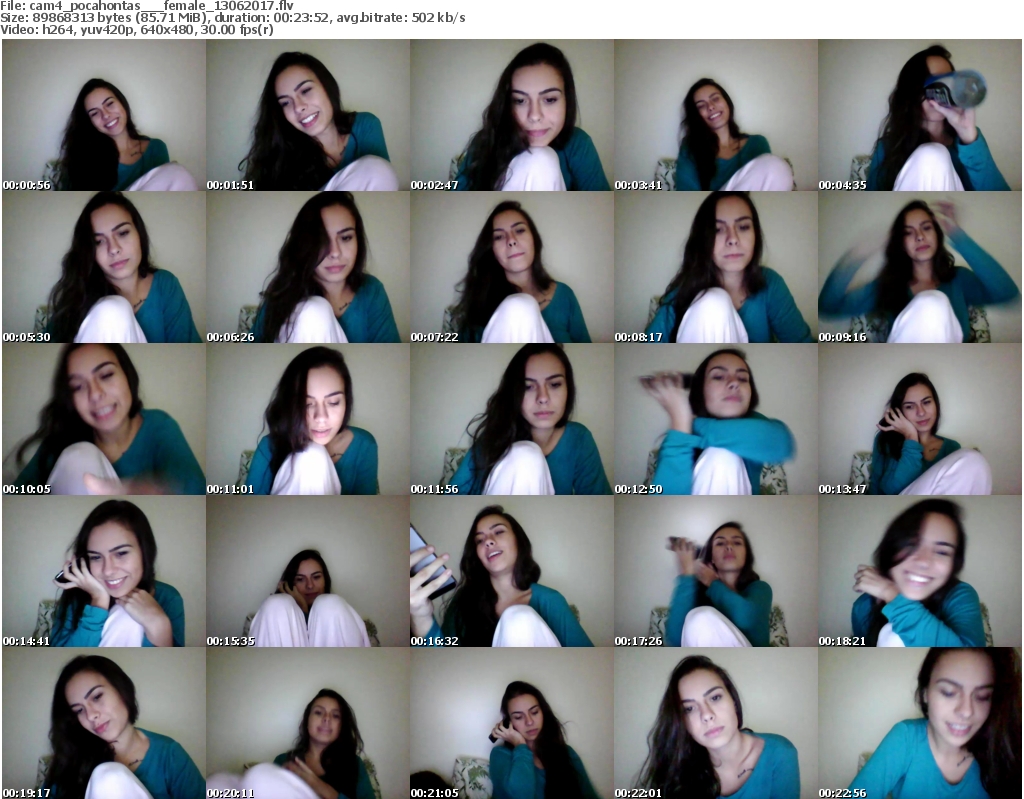Select the frame timestamped 00:18:21
The image size is (1024, 799).
click(920, 571)
